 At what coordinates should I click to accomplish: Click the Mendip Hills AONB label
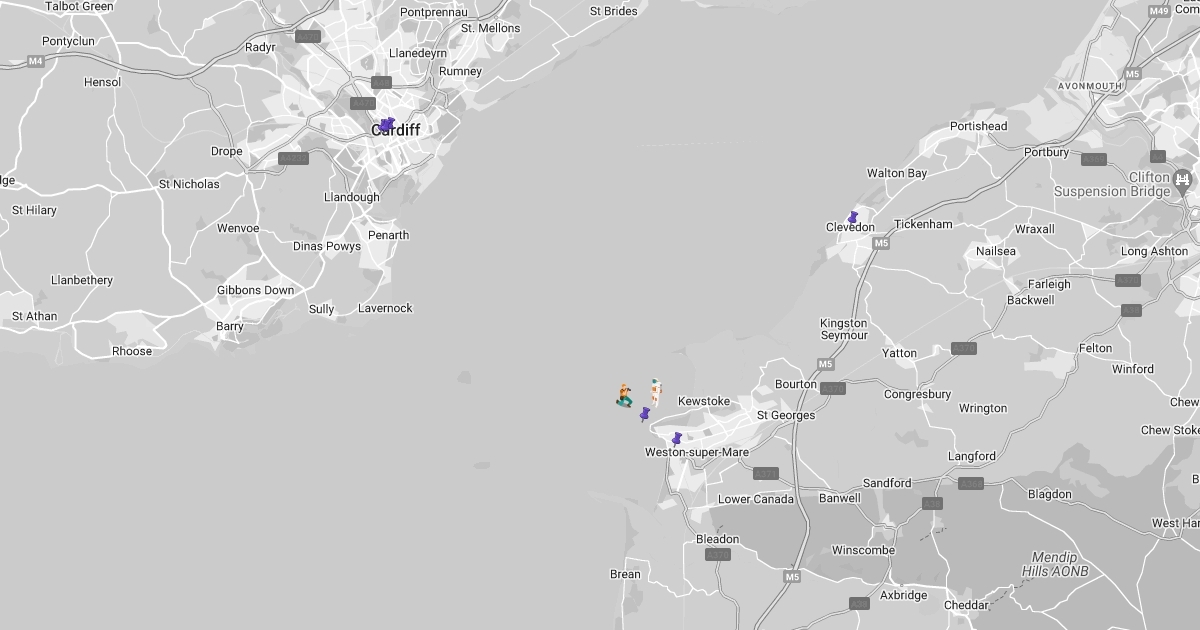pos(1049,564)
